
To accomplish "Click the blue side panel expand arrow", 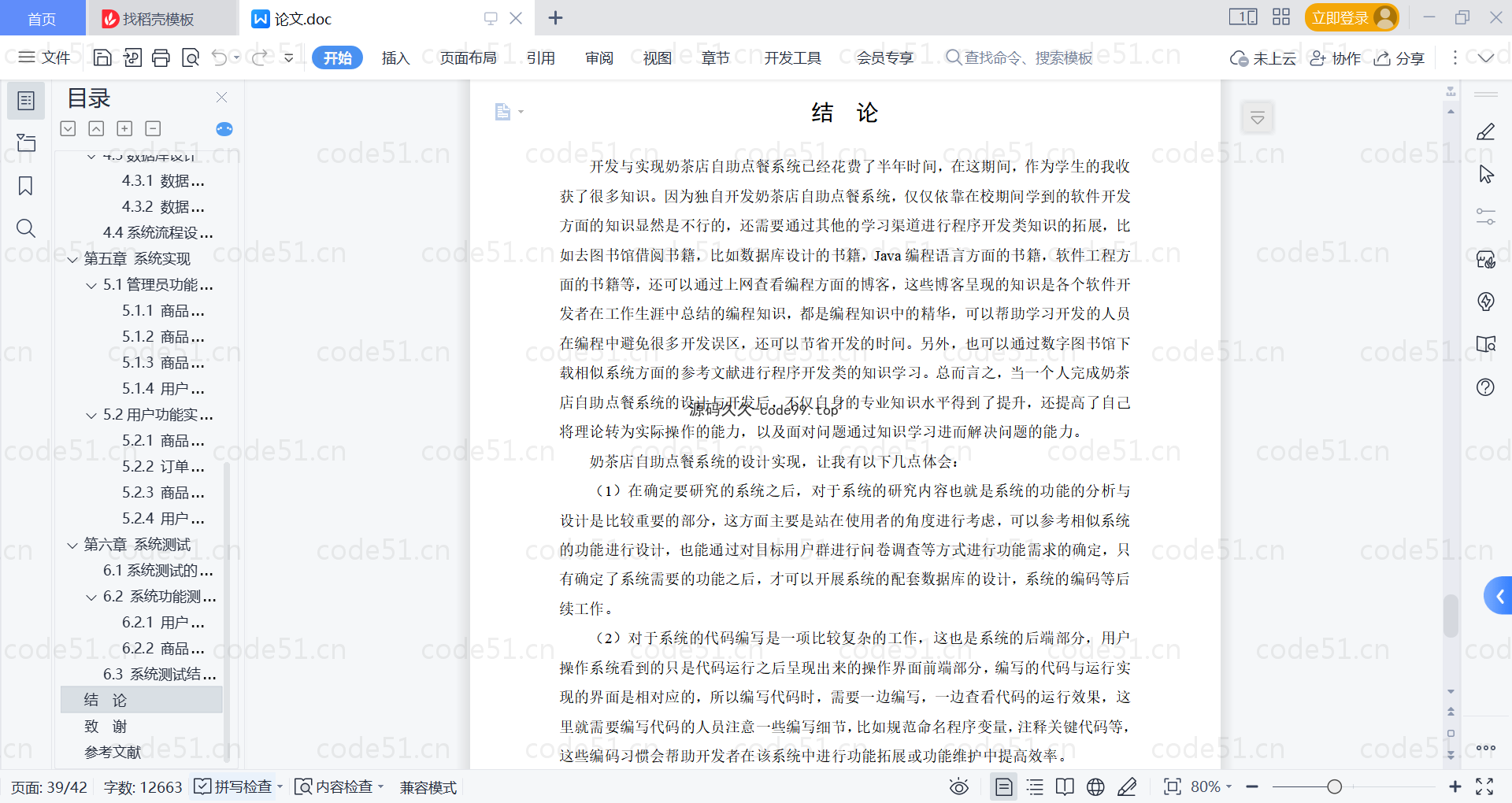I will (x=1499, y=596).
